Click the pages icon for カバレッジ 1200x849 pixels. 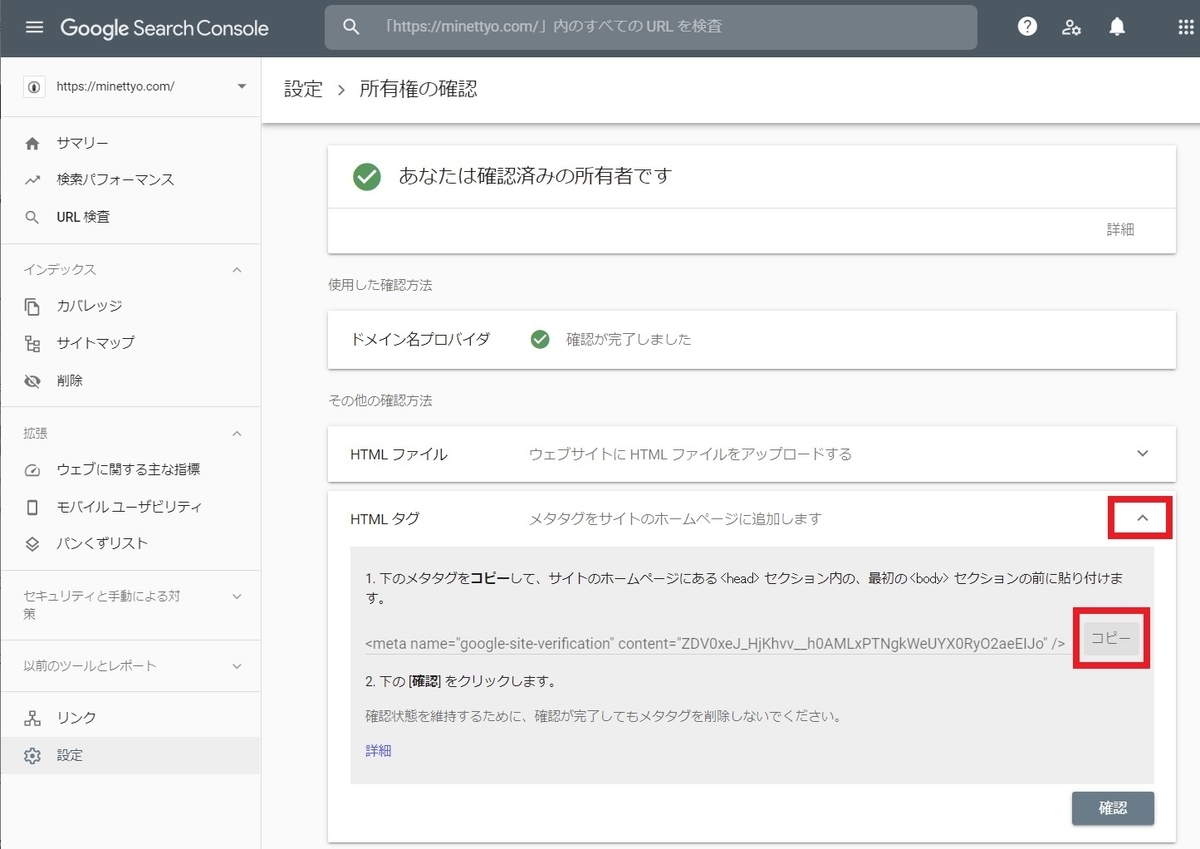pyautogui.click(x=32, y=306)
